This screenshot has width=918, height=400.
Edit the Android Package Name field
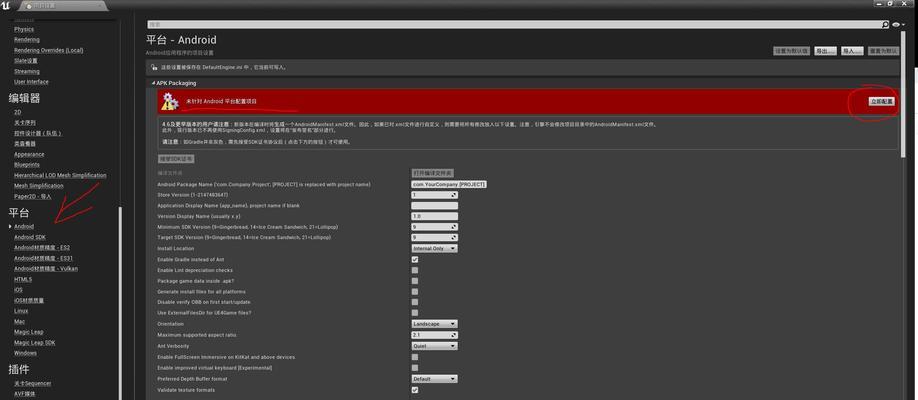coord(449,184)
